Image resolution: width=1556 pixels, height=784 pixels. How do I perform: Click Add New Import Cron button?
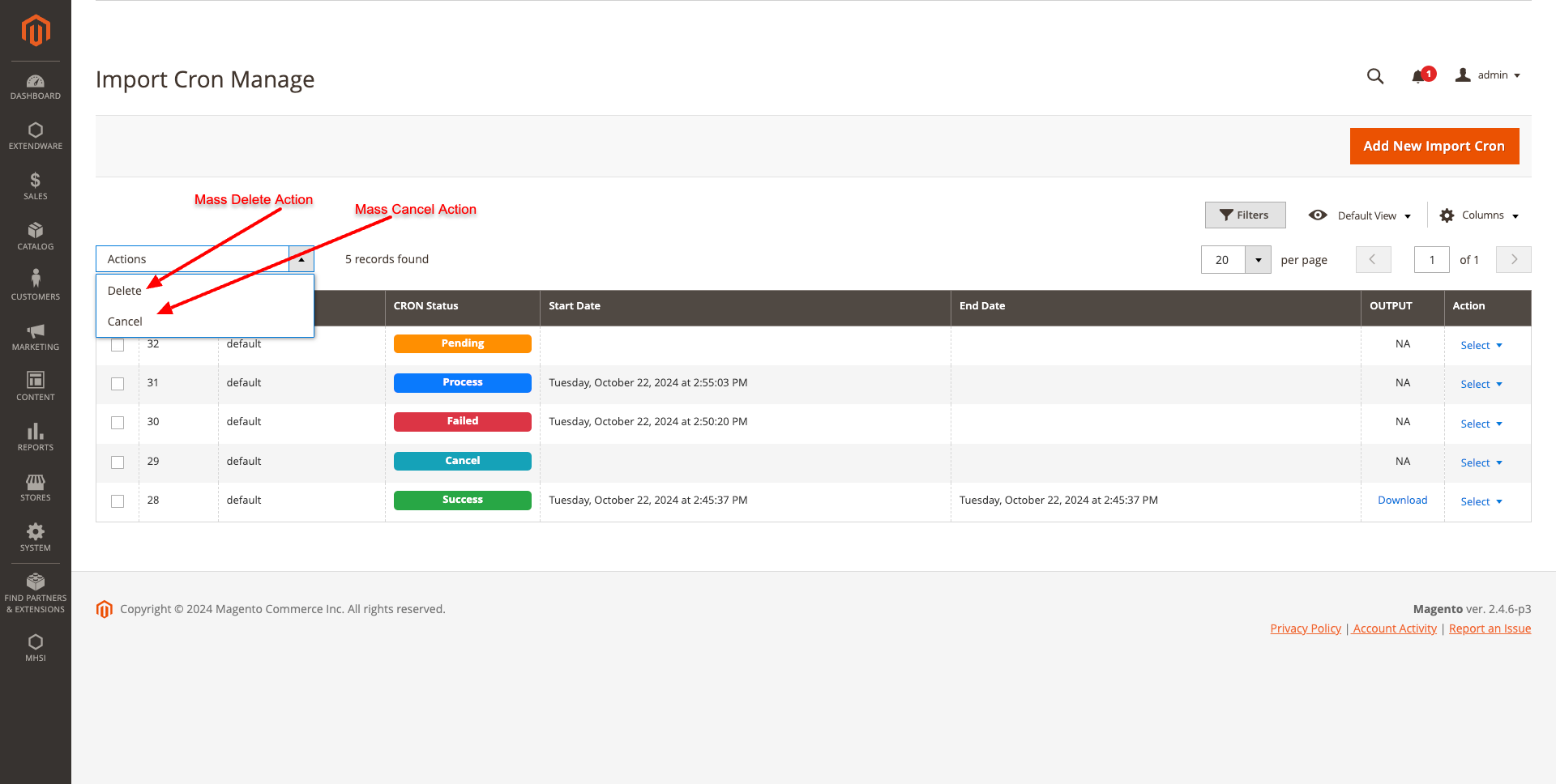1434,146
